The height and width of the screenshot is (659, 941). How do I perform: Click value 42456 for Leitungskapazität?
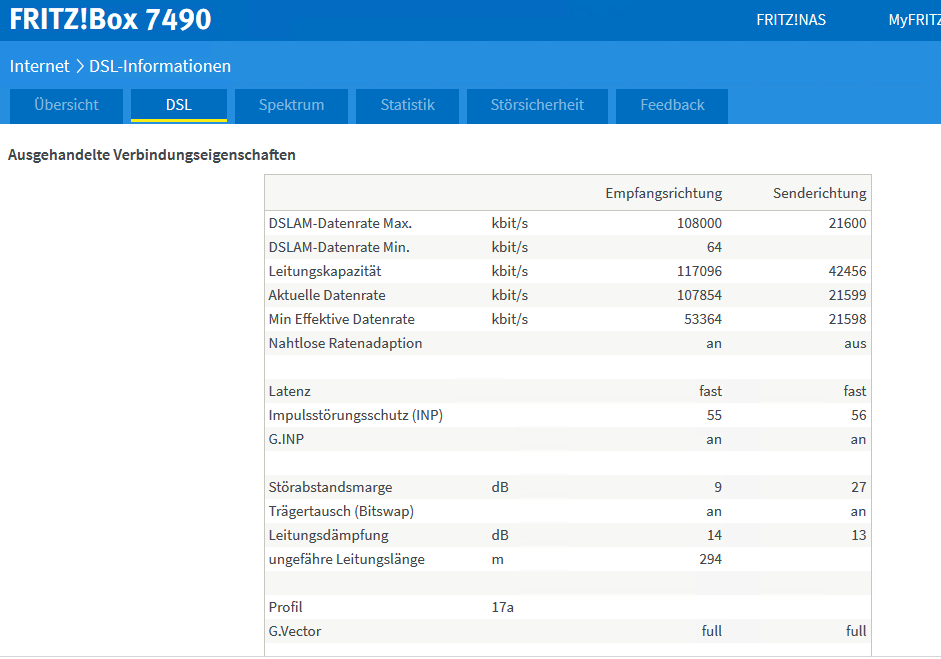pos(847,271)
